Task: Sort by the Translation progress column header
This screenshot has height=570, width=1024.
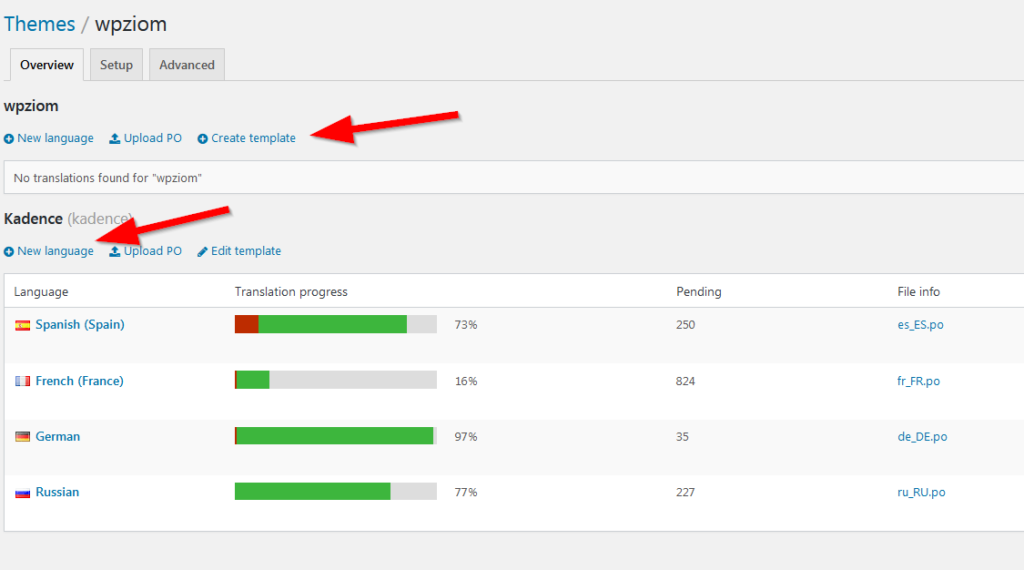Action: (x=291, y=292)
